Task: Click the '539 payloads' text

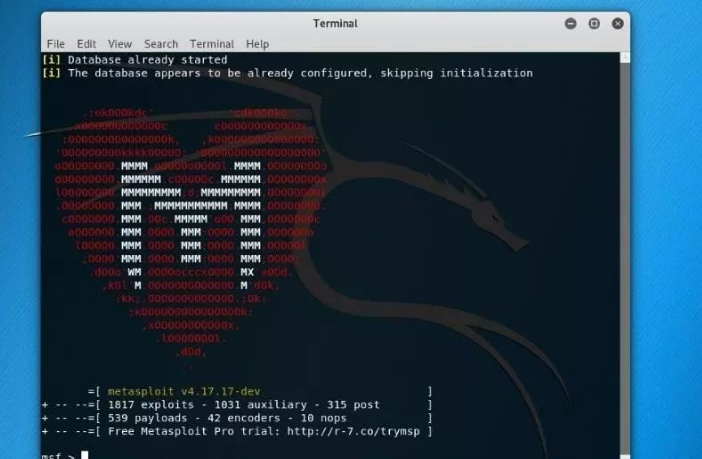Action: (x=147, y=418)
